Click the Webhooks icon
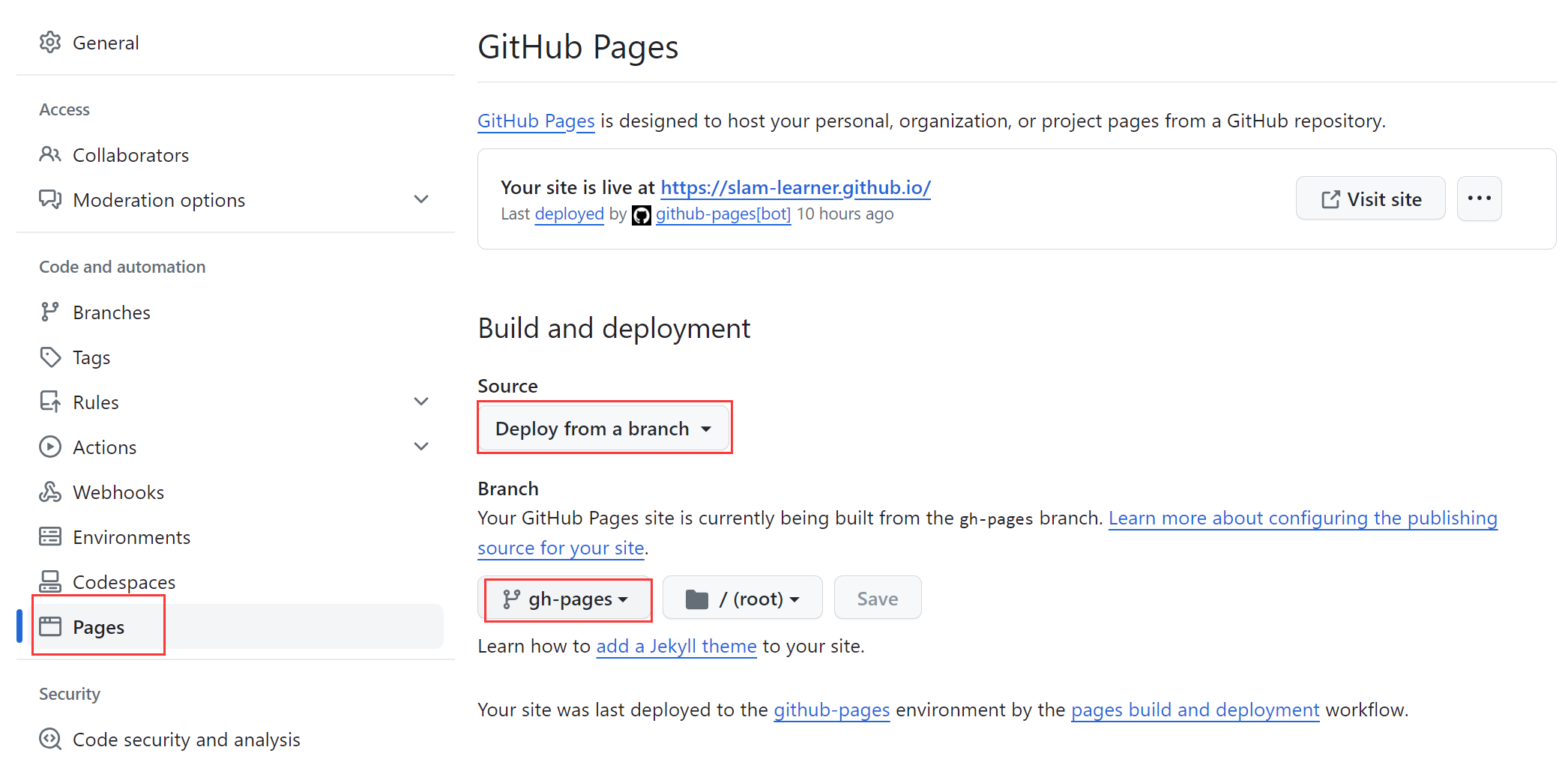 (x=50, y=492)
